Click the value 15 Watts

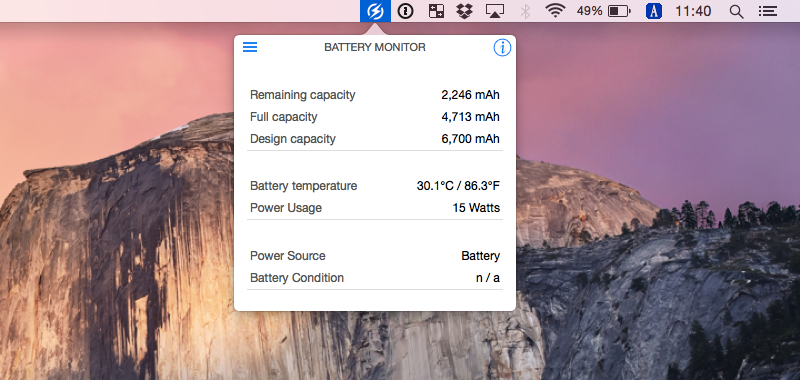click(476, 208)
